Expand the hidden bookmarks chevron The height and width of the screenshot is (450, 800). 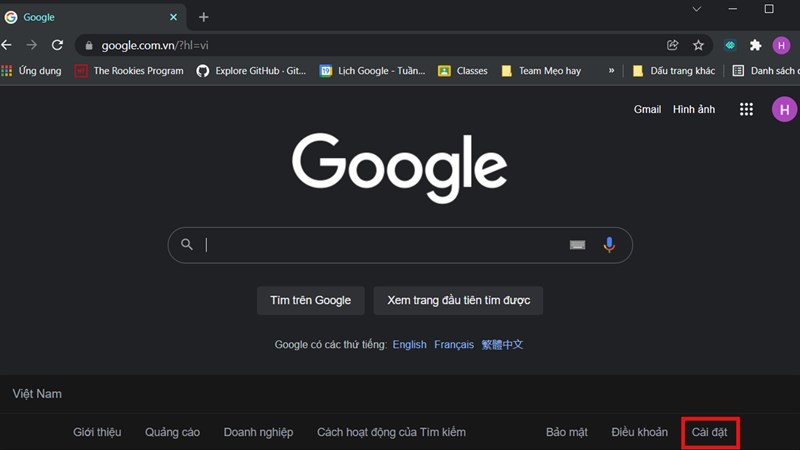coord(611,71)
